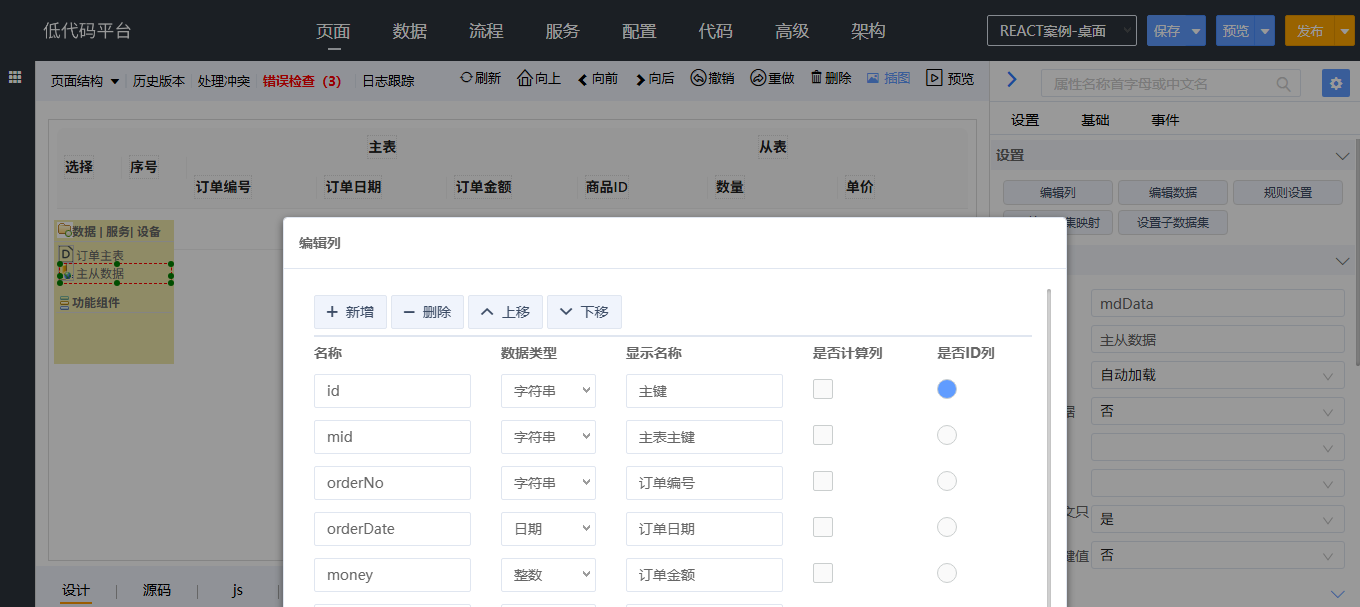Open the 发布 dropdown arrow

(x=1344, y=31)
